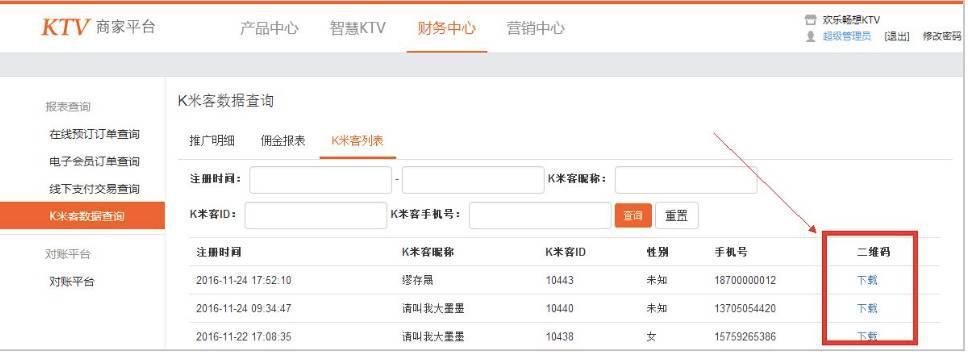The height and width of the screenshot is (360, 968).
Task: Click the 修改密码 link
Action: point(941,36)
